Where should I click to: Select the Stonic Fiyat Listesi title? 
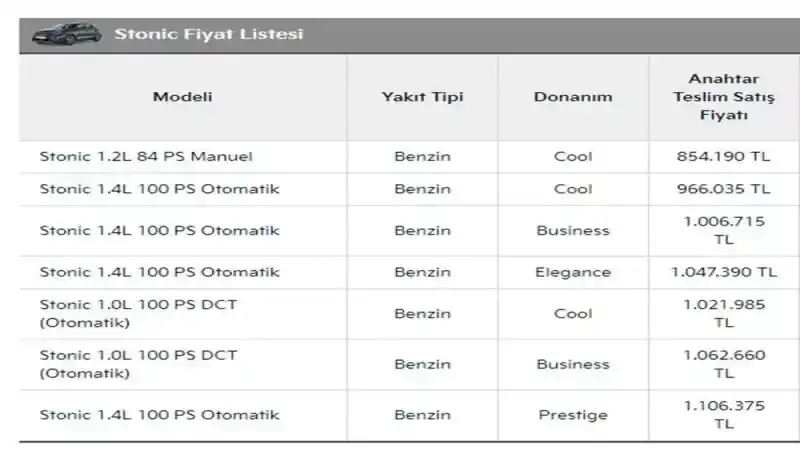tap(209, 34)
